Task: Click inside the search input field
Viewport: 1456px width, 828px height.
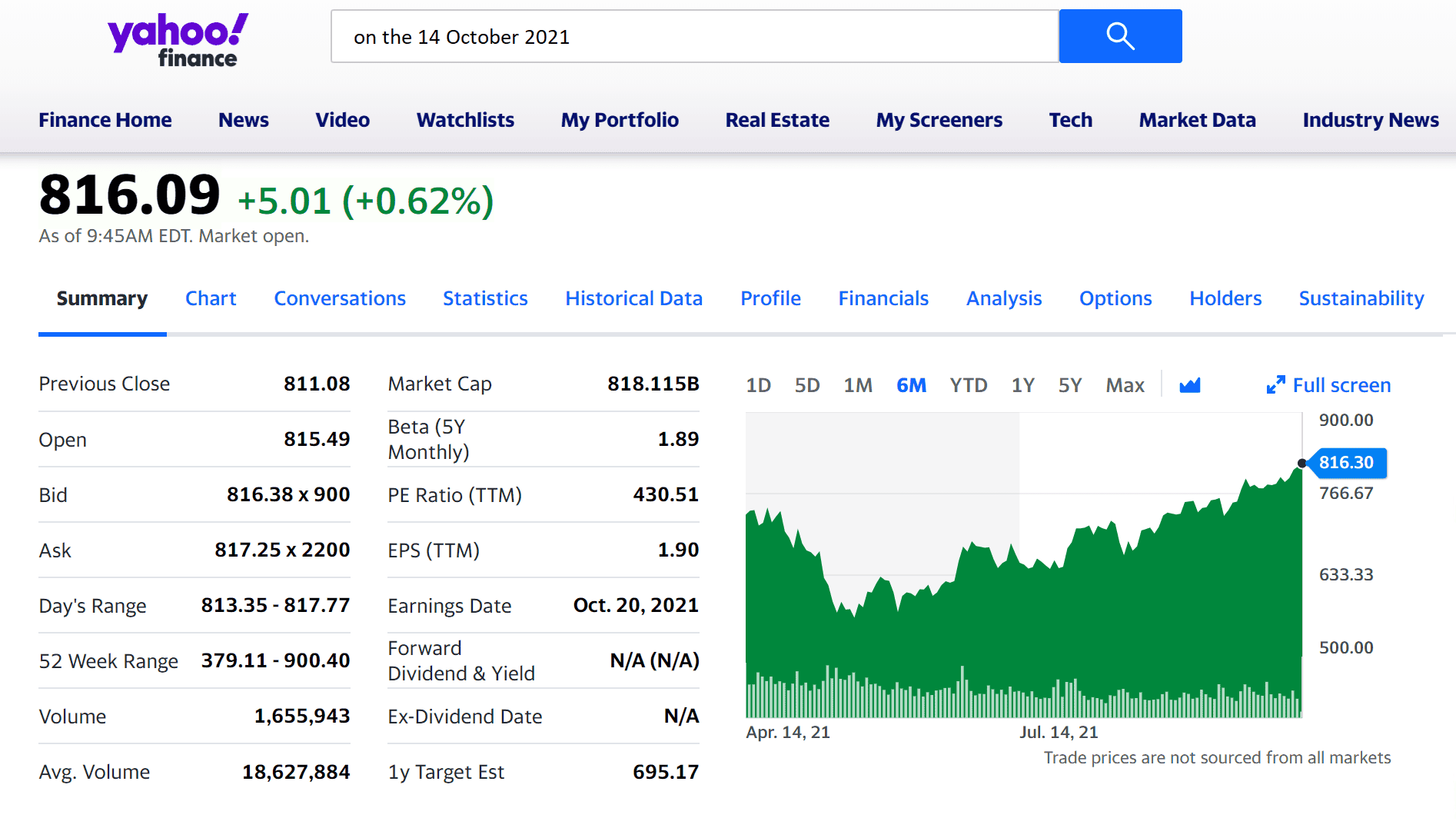Action: [x=695, y=36]
